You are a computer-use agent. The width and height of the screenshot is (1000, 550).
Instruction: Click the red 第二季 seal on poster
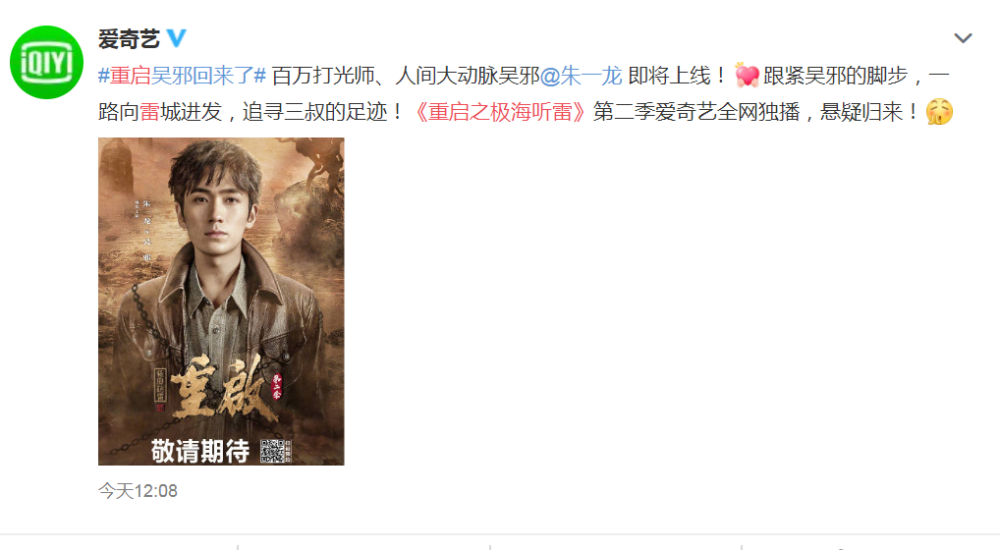(277, 385)
